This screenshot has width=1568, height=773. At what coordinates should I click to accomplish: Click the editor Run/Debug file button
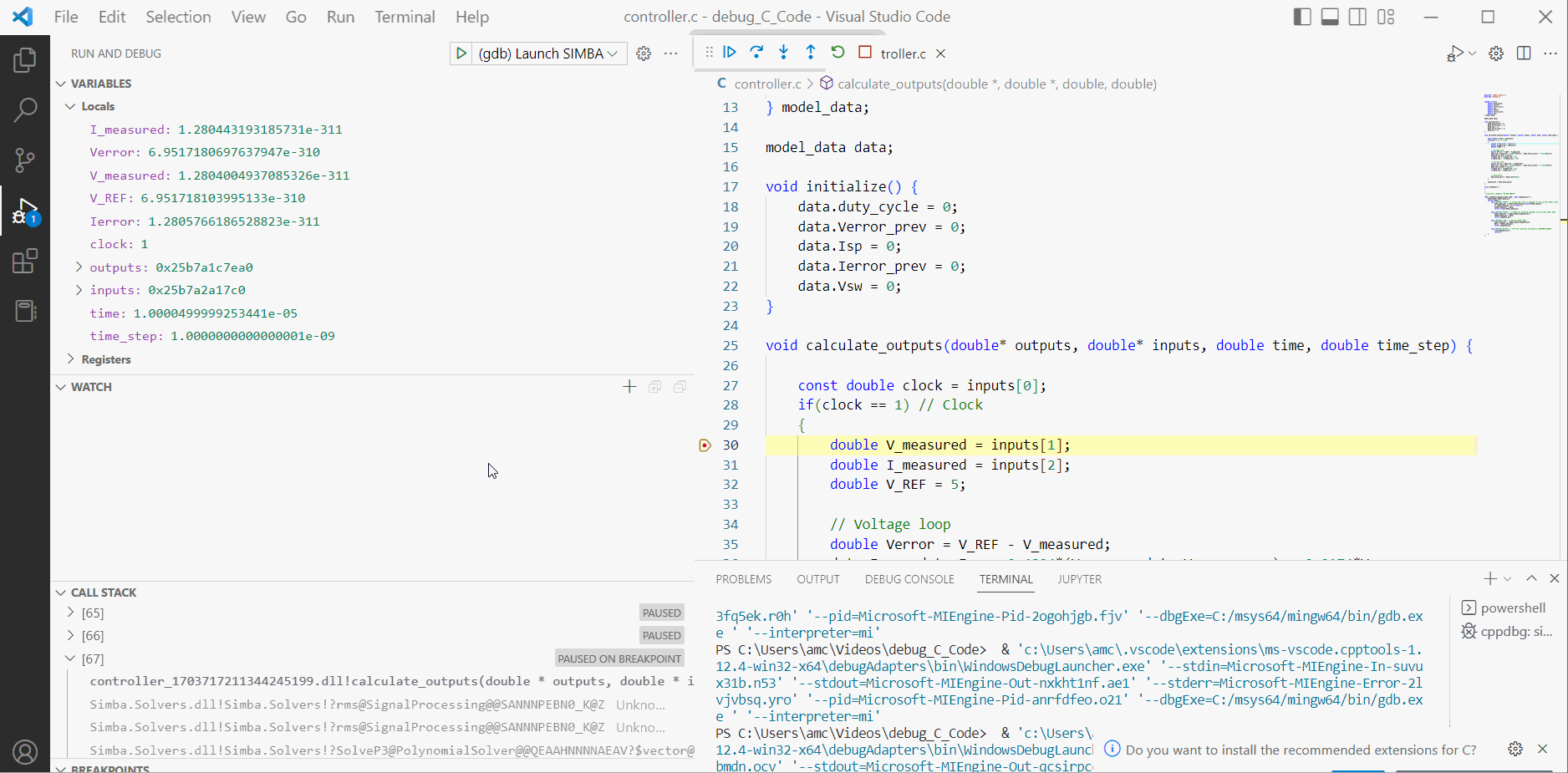(x=1455, y=53)
